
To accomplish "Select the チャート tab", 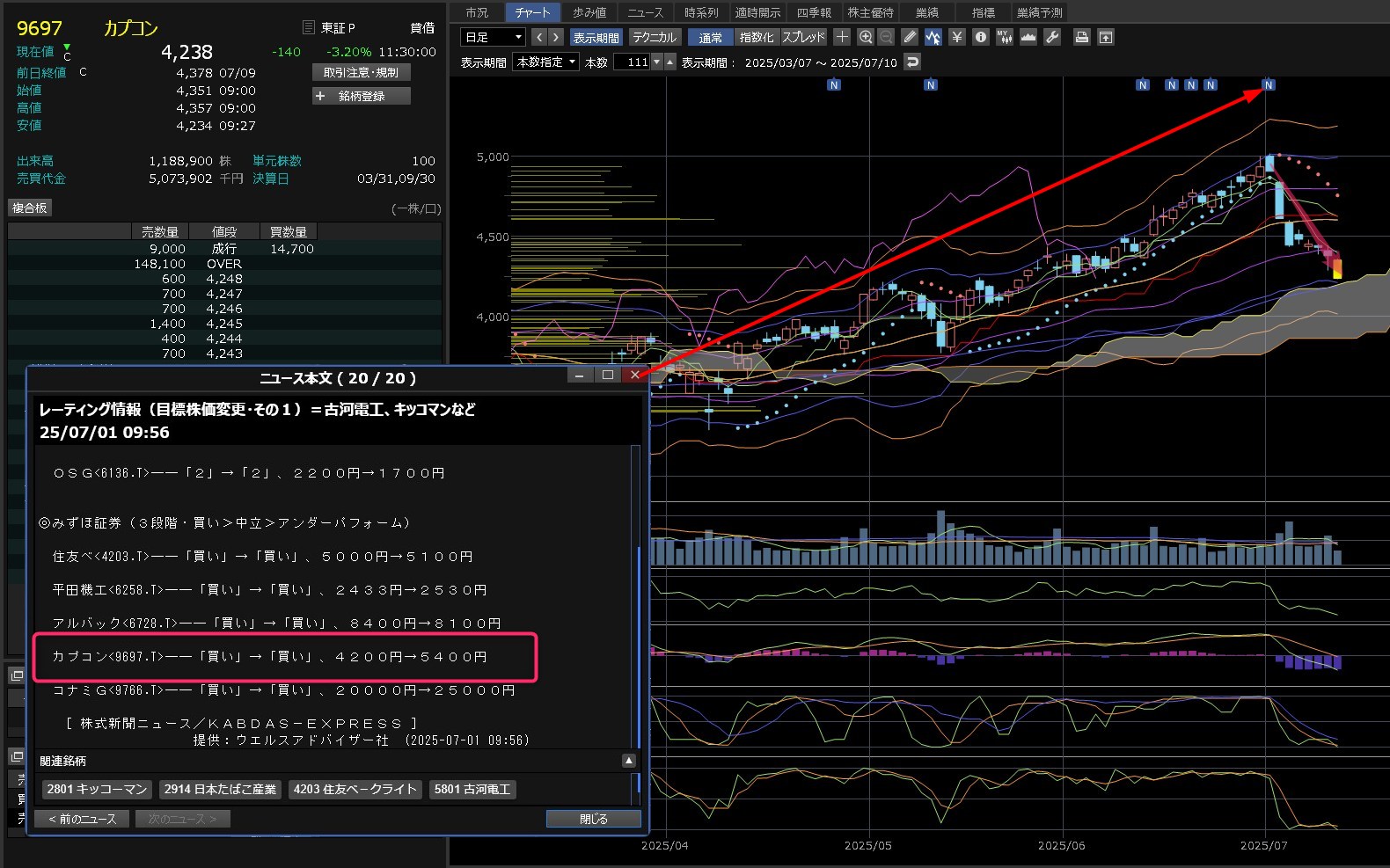I will [x=533, y=12].
